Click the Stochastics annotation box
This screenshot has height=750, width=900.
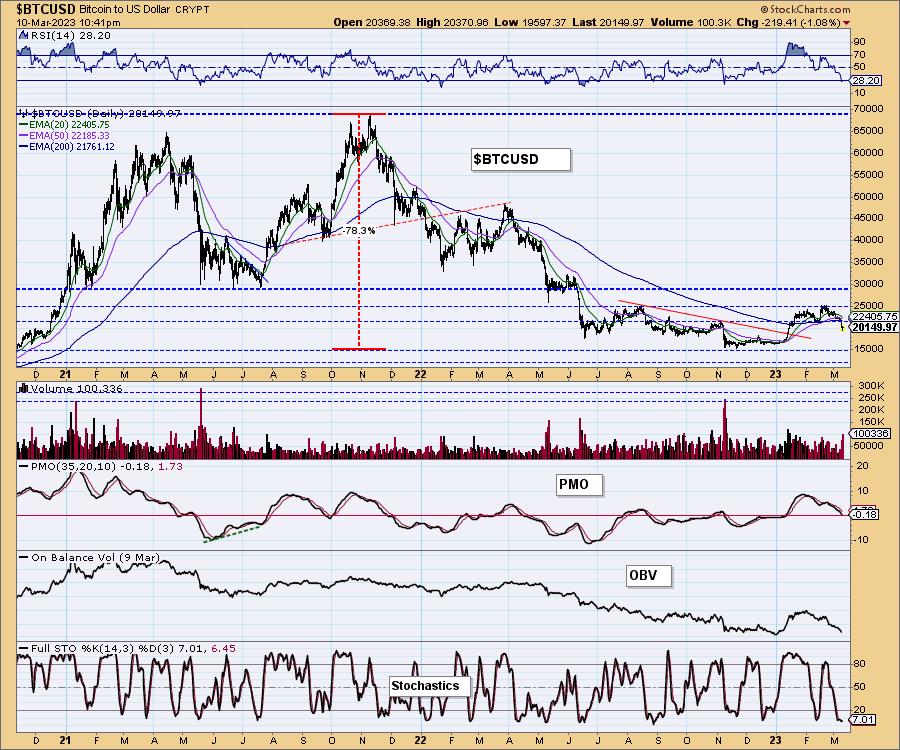click(430, 686)
